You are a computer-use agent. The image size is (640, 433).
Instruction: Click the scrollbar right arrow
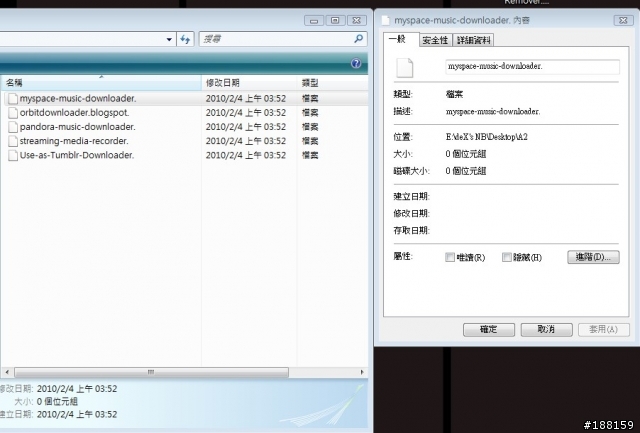[x=362, y=372]
